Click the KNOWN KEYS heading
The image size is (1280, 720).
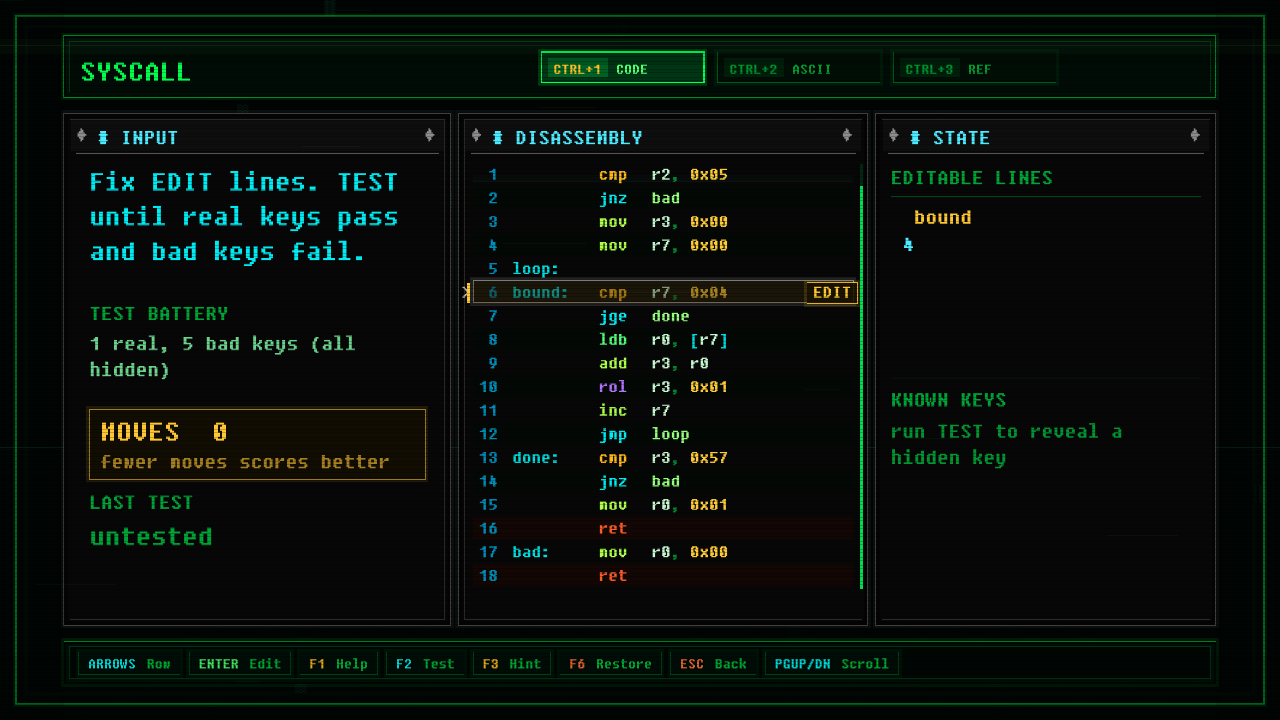pos(948,400)
